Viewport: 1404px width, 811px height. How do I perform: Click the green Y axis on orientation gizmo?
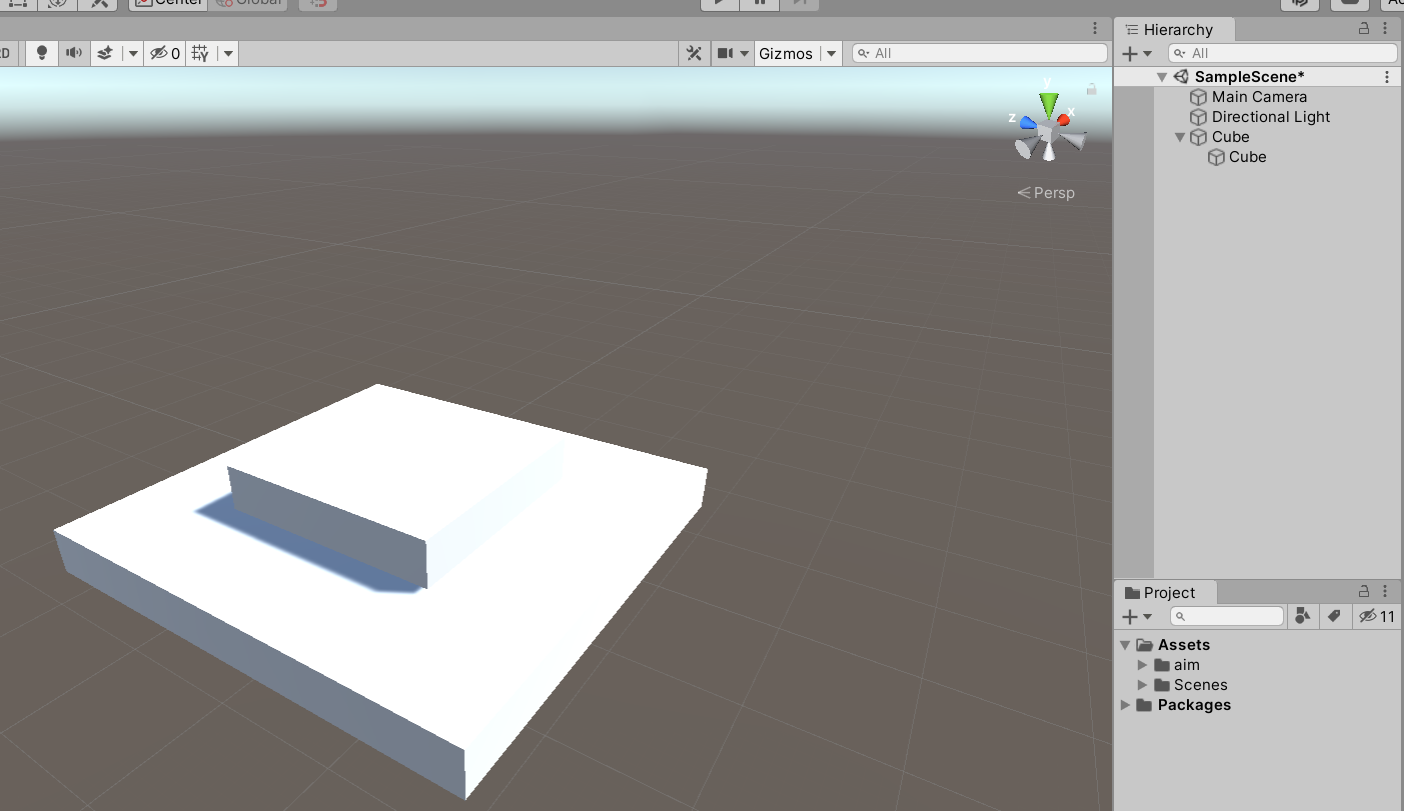tap(1048, 102)
